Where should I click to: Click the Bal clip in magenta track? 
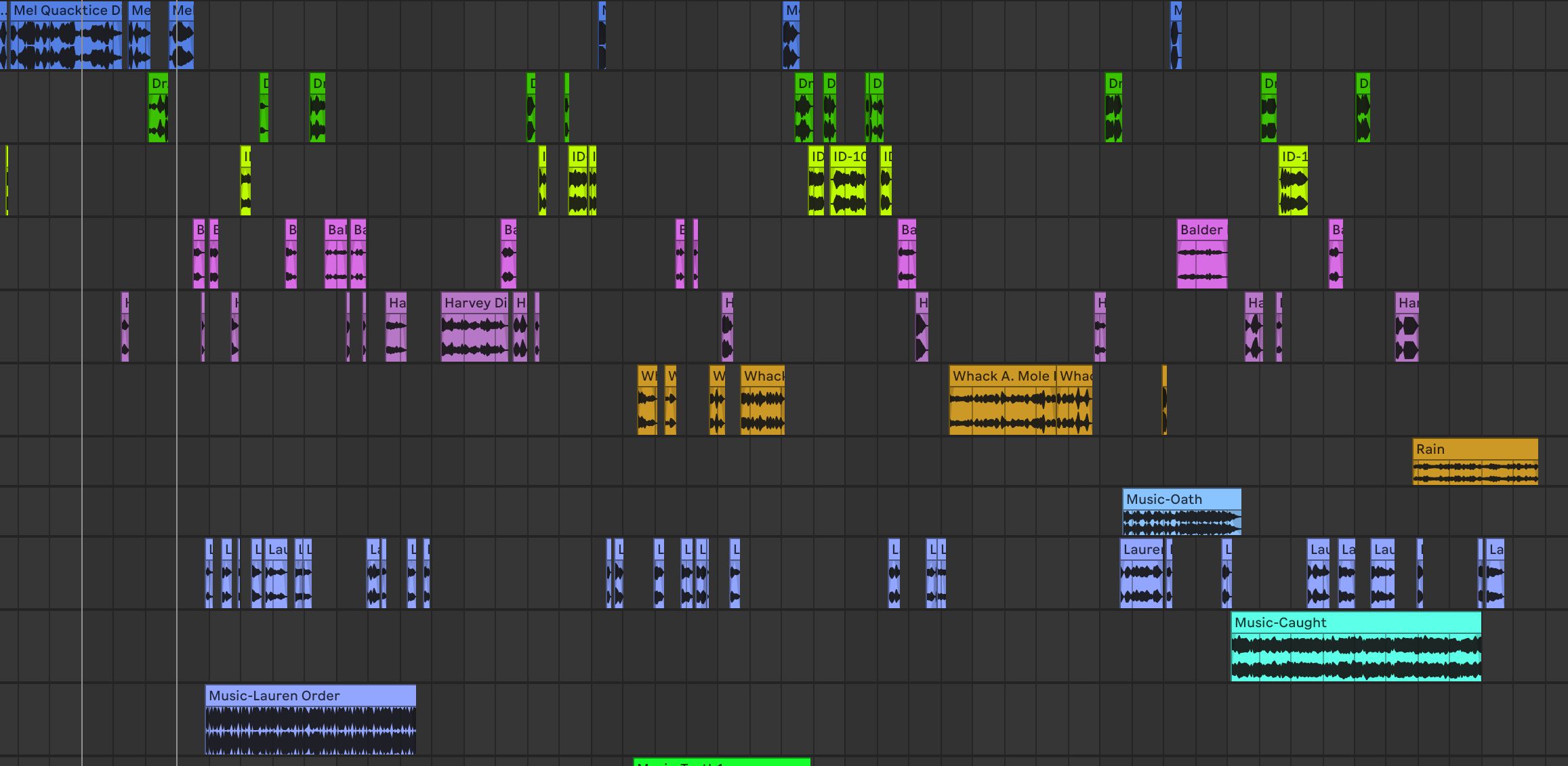335,255
